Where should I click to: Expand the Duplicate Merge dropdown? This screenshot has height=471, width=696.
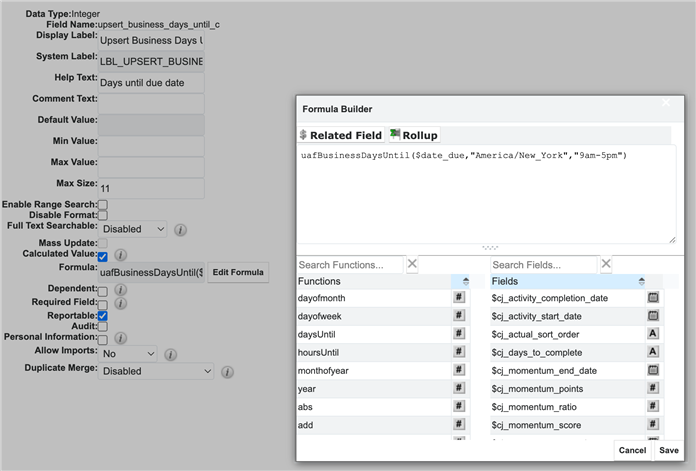coord(156,371)
